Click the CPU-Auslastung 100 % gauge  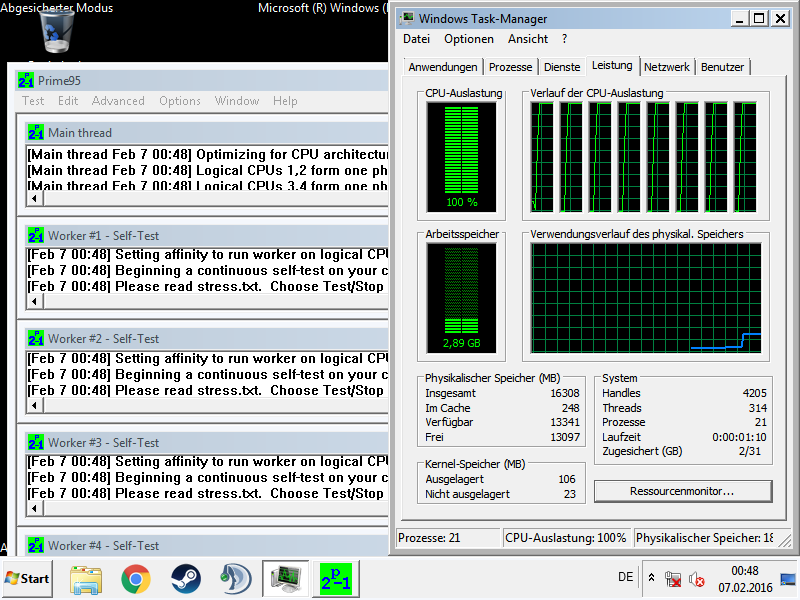click(x=461, y=157)
